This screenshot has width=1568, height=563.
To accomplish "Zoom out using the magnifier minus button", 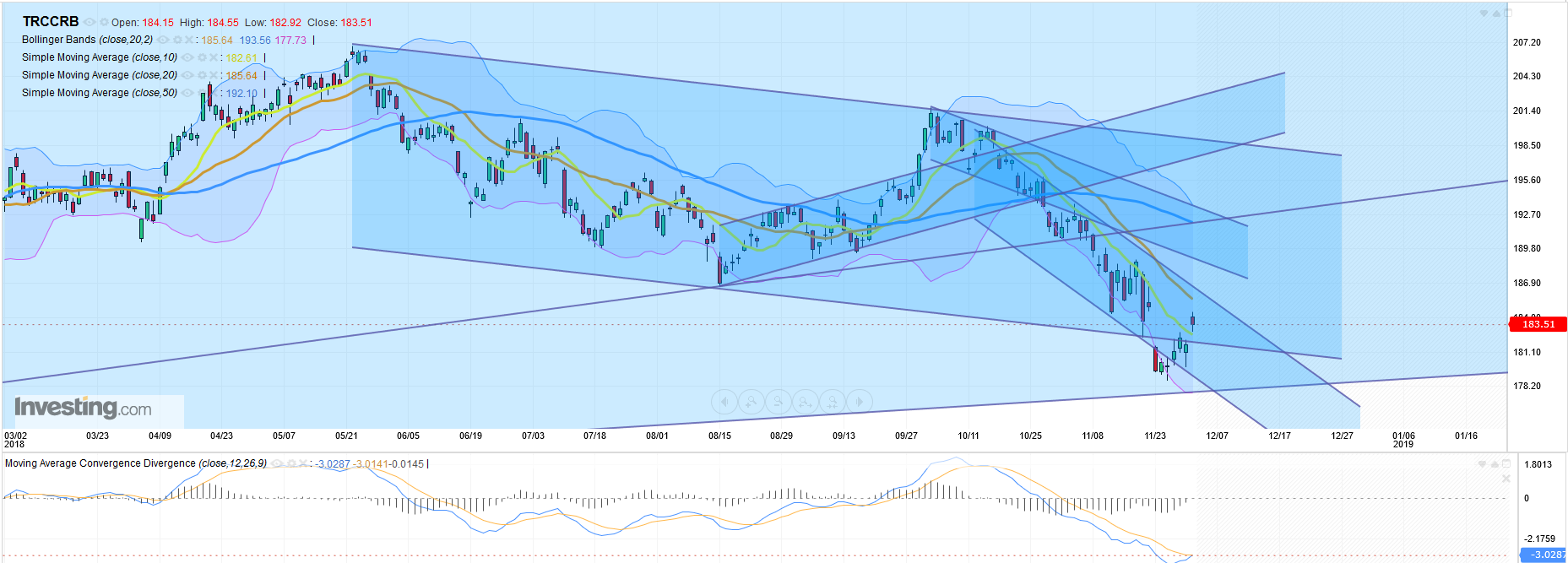I will point(779,402).
